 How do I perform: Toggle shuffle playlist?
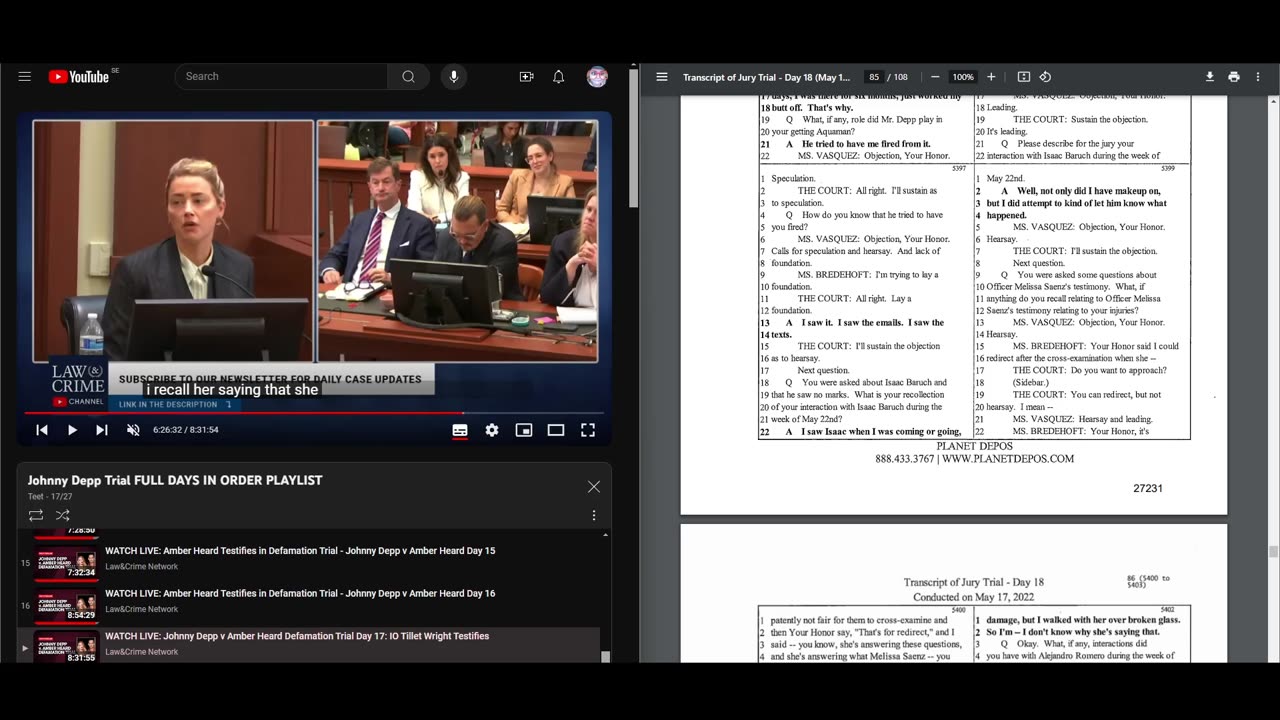62,515
